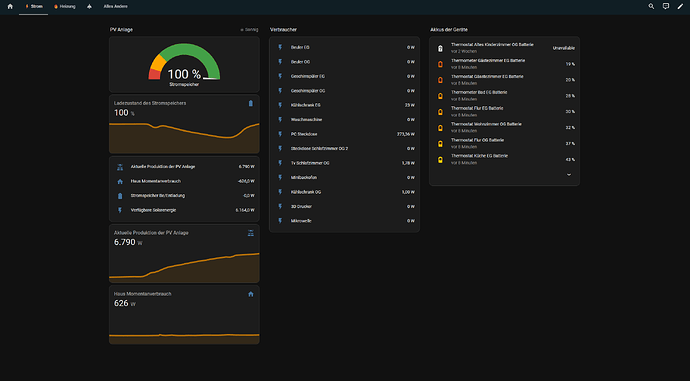Switch to the Alles Andere tab
Viewport: 690px width, 381px height.
pyautogui.click(x=115, y=7)
